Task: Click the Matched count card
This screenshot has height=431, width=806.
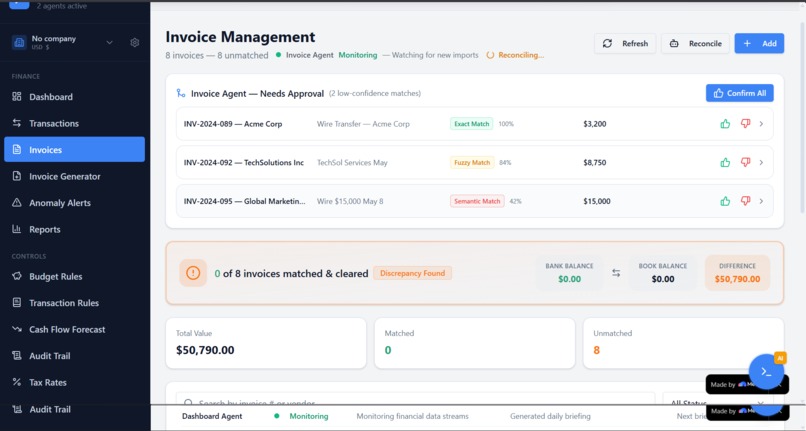Action: (x=474, y=343)
